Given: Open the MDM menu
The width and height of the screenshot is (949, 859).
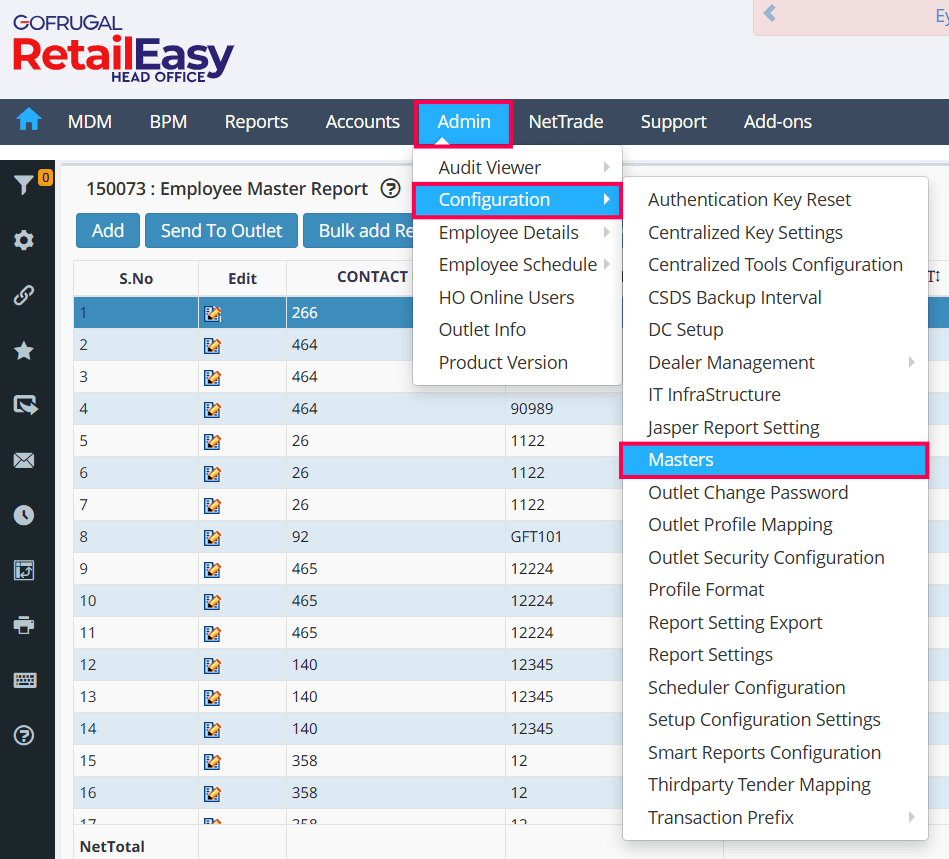Looking at the screenshot, I should tap(90, 122).
